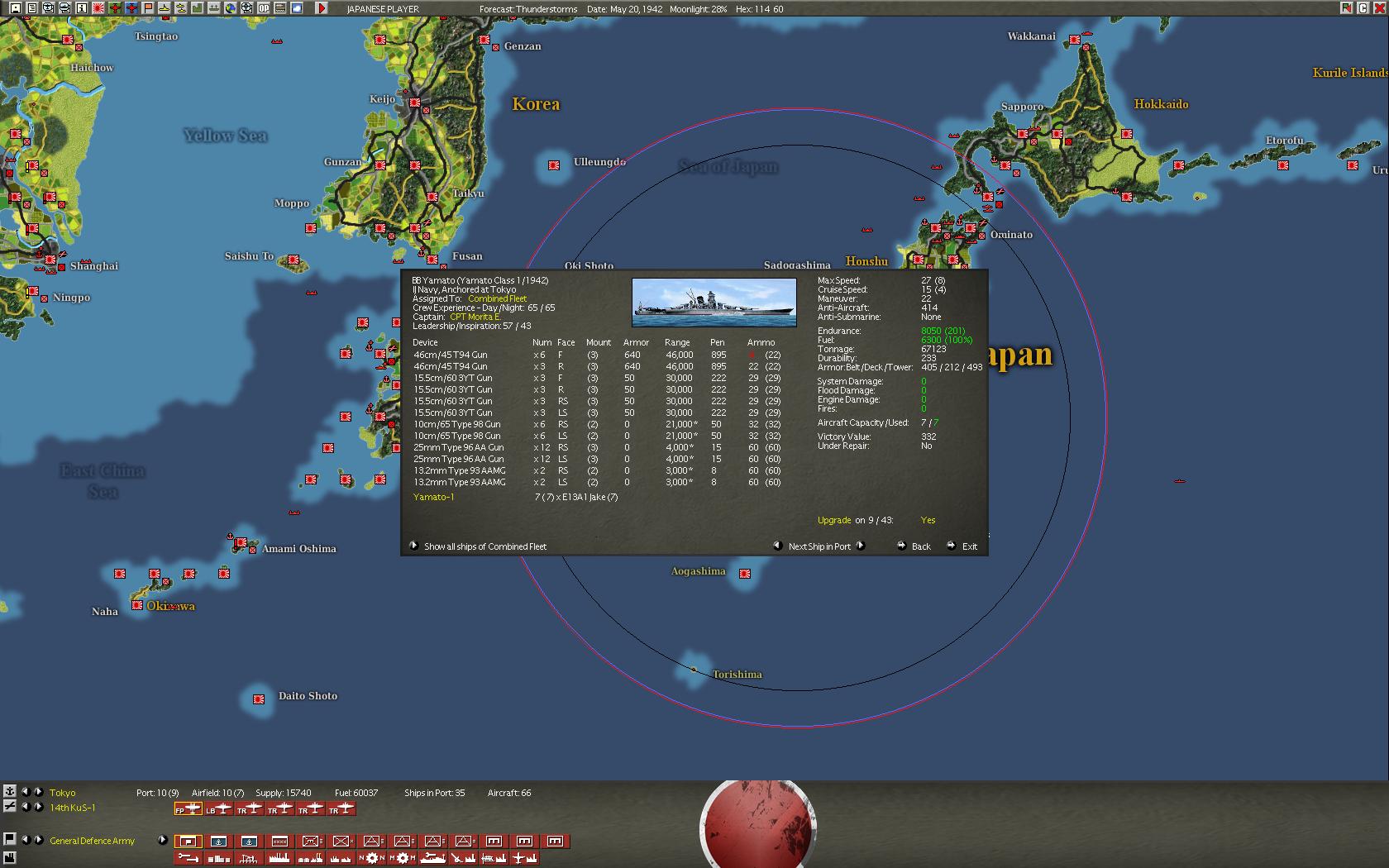Toggle the Upgrade setting from Yes
The height and width of the screenshot is (868, 1389).
927,520
